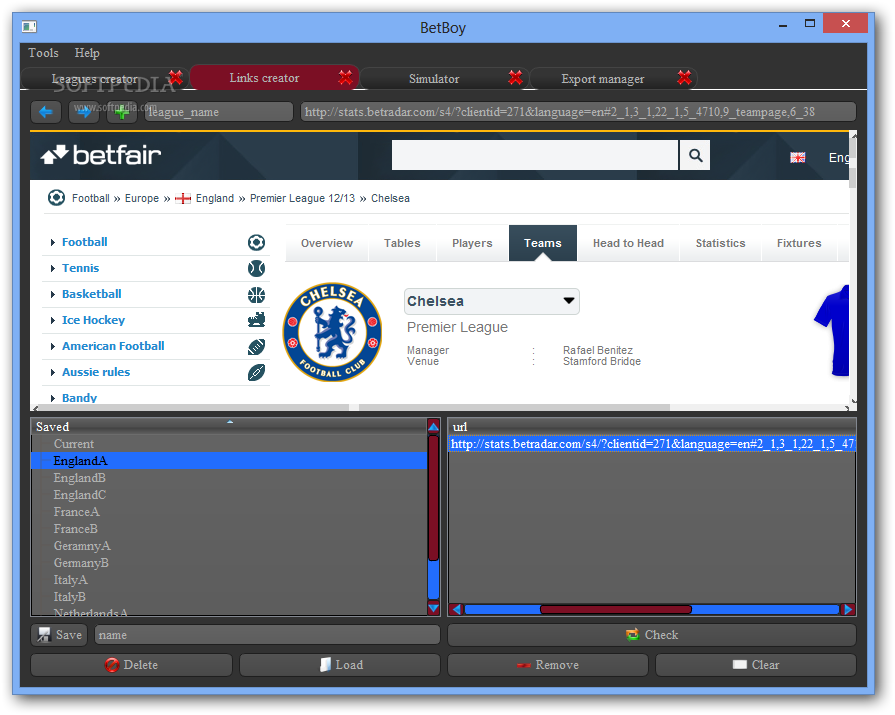Click the Check button
This screenshot has width=895, height=715.
click(x=652, y=635)
